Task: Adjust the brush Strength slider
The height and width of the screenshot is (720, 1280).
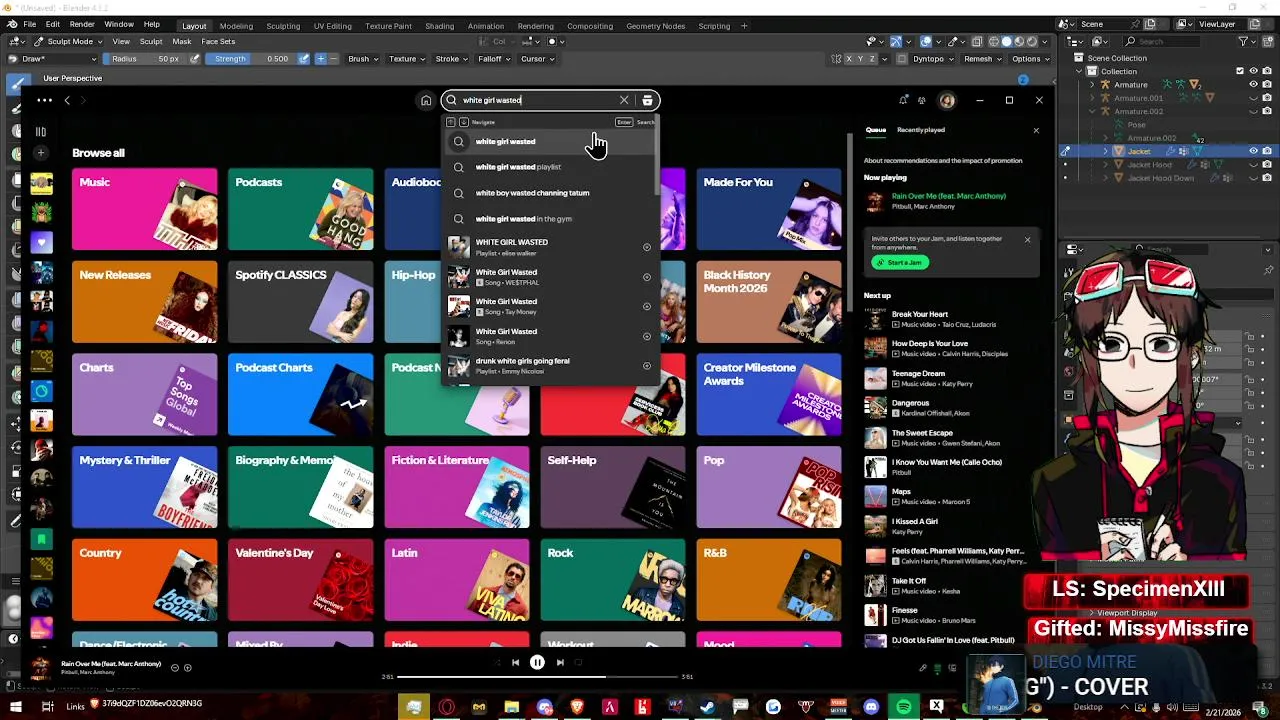Action: point(252,59)
